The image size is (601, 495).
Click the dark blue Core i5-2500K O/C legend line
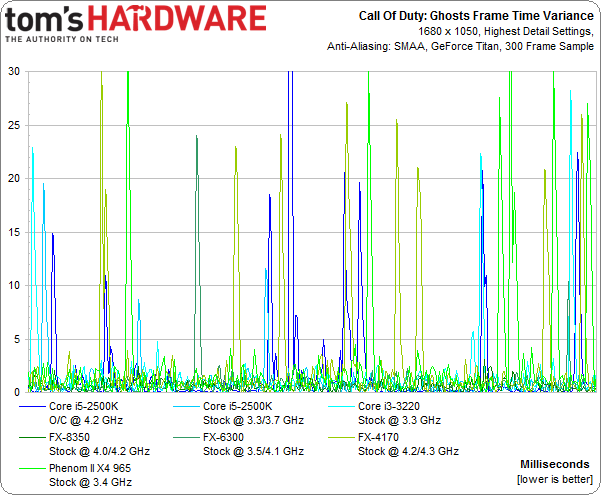32,406
